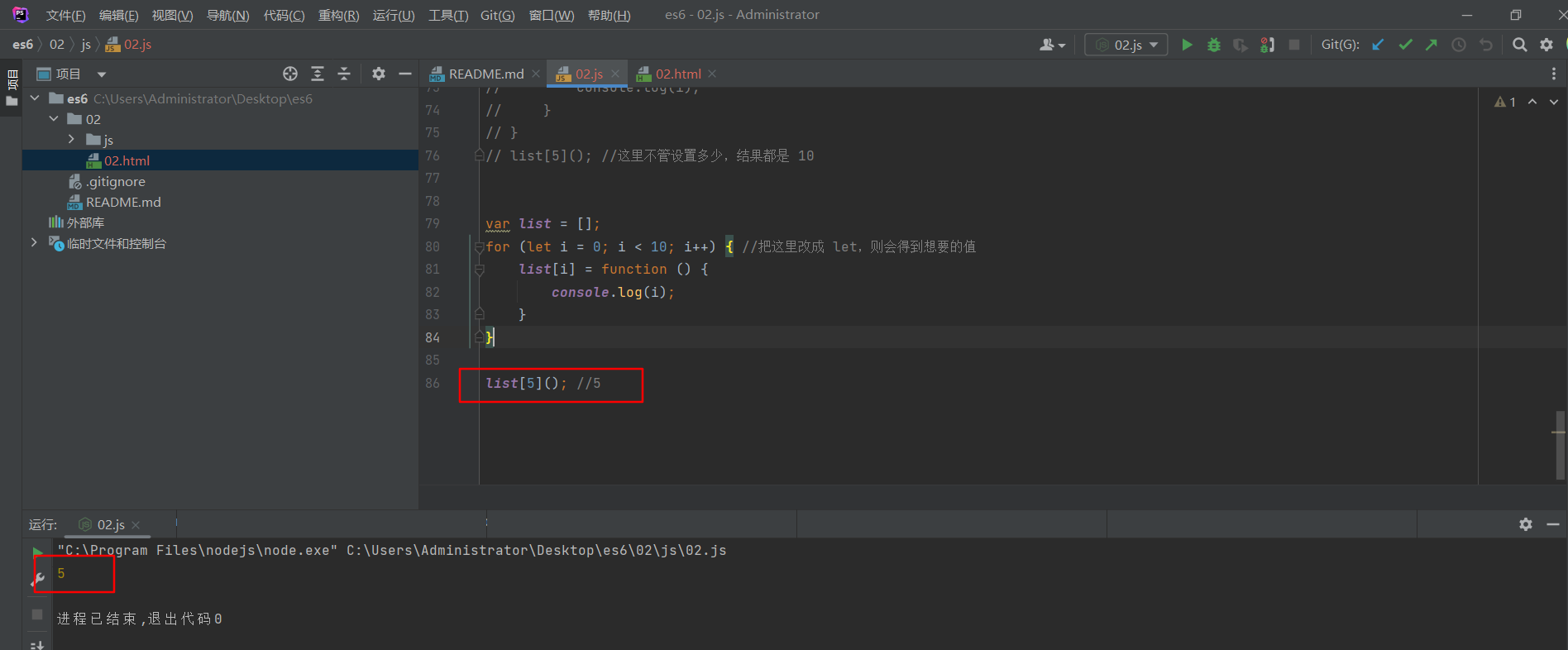Open project panel options gear

[x=379, y=74]
